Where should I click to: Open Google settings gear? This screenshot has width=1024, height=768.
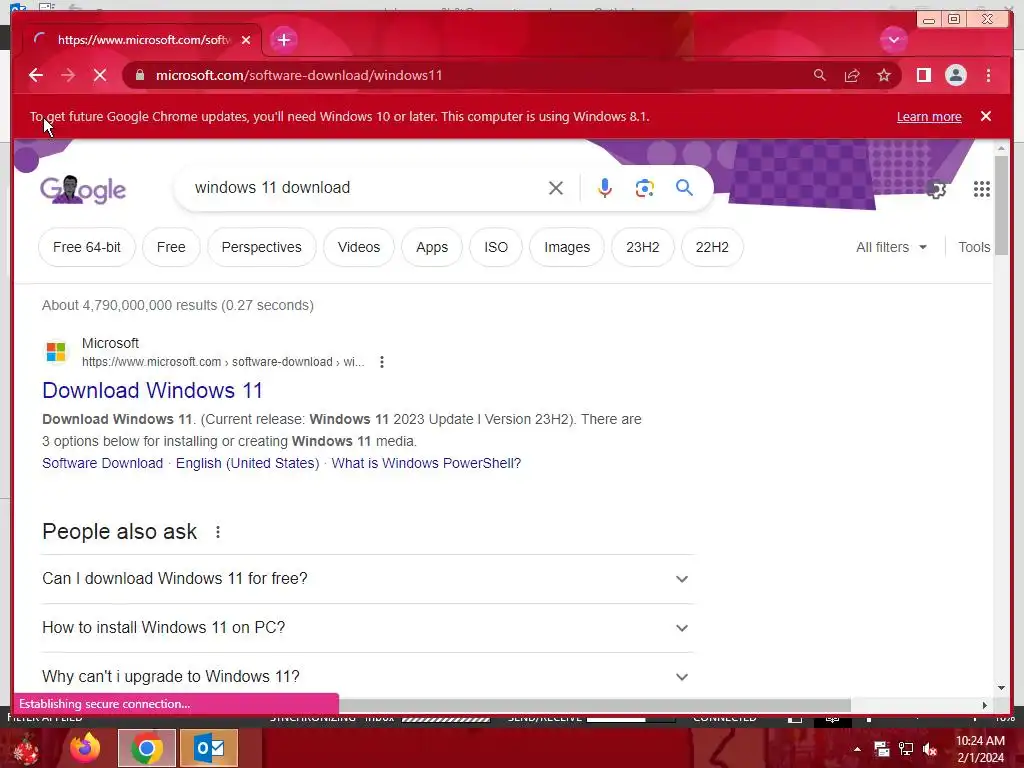[x=936, y=189]
